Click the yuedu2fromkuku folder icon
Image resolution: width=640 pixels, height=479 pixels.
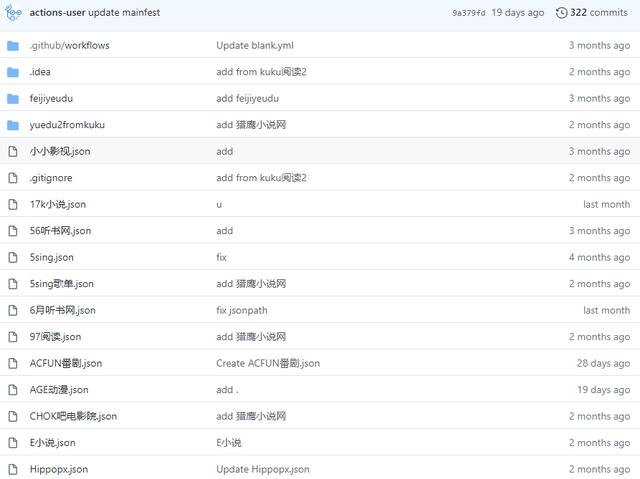(13, 125)
